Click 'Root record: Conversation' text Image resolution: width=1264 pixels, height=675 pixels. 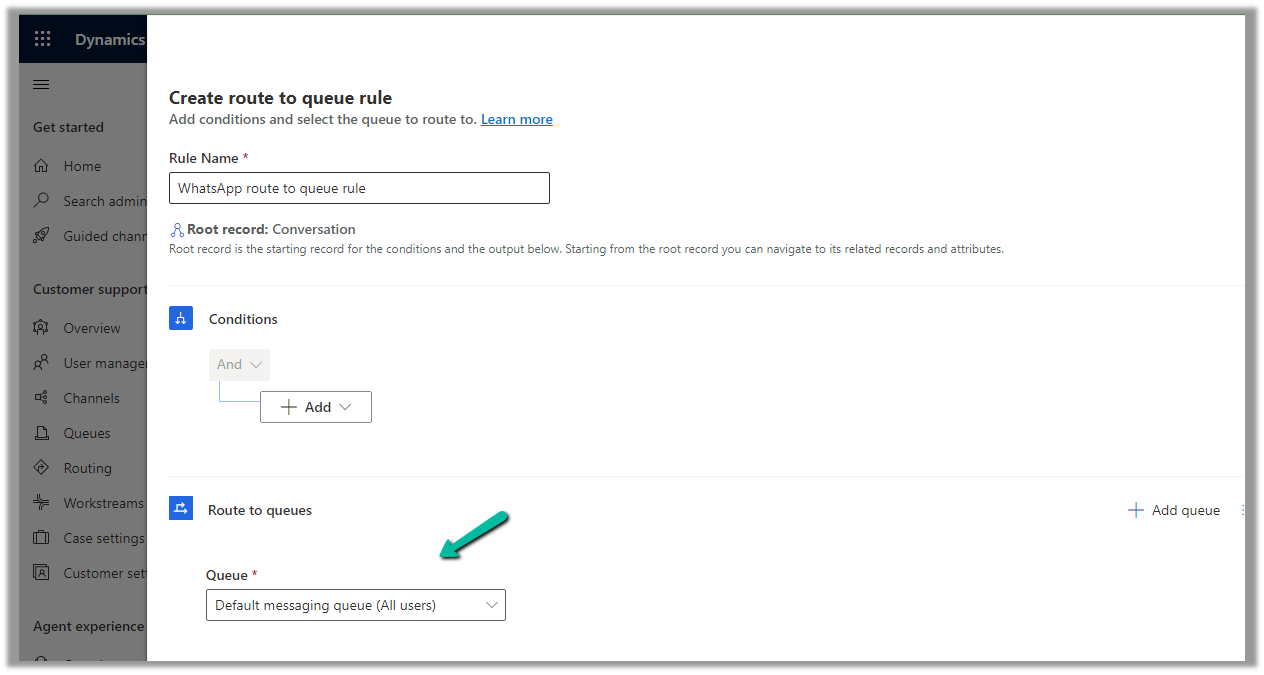click(271, 229)
